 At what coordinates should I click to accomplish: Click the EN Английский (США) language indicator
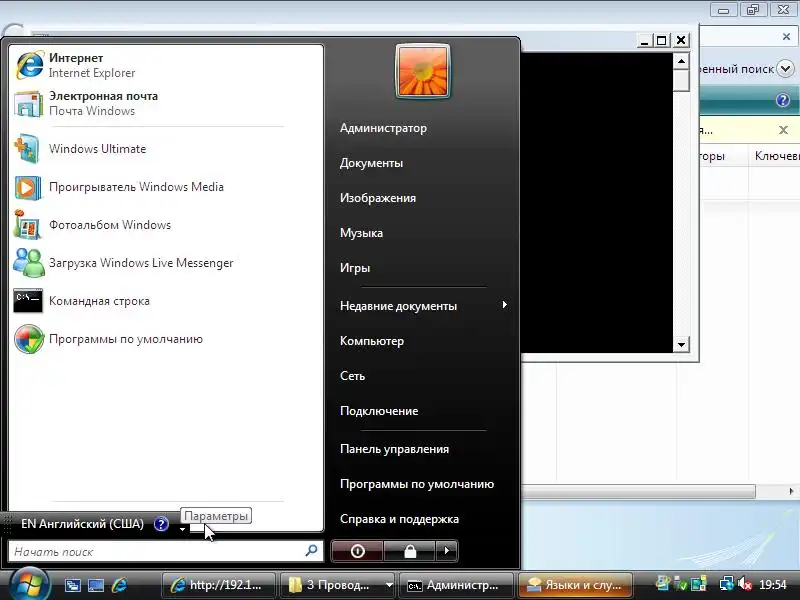[82, 524]
